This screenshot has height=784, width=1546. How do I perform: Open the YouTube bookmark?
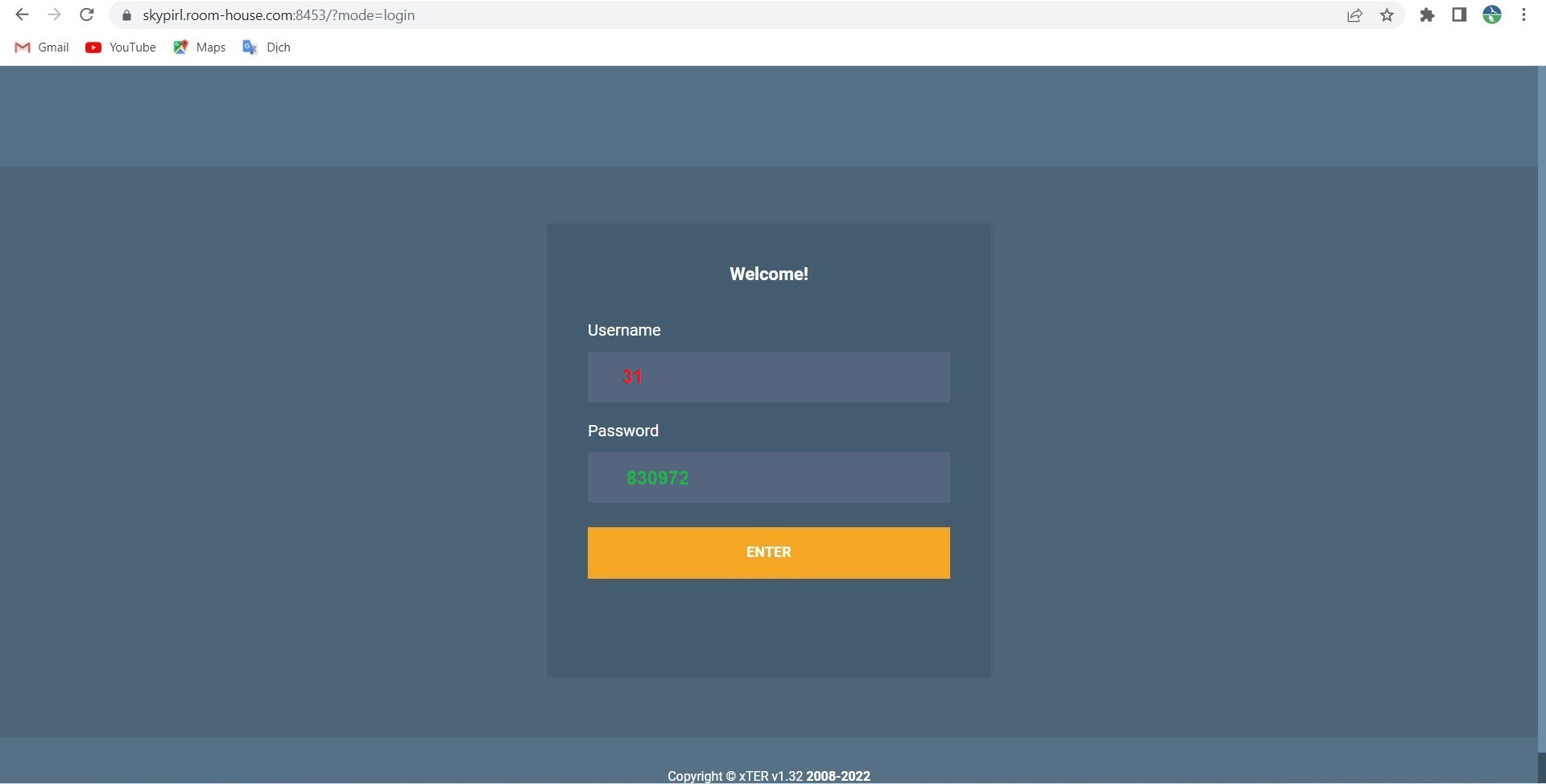[121, 47]
